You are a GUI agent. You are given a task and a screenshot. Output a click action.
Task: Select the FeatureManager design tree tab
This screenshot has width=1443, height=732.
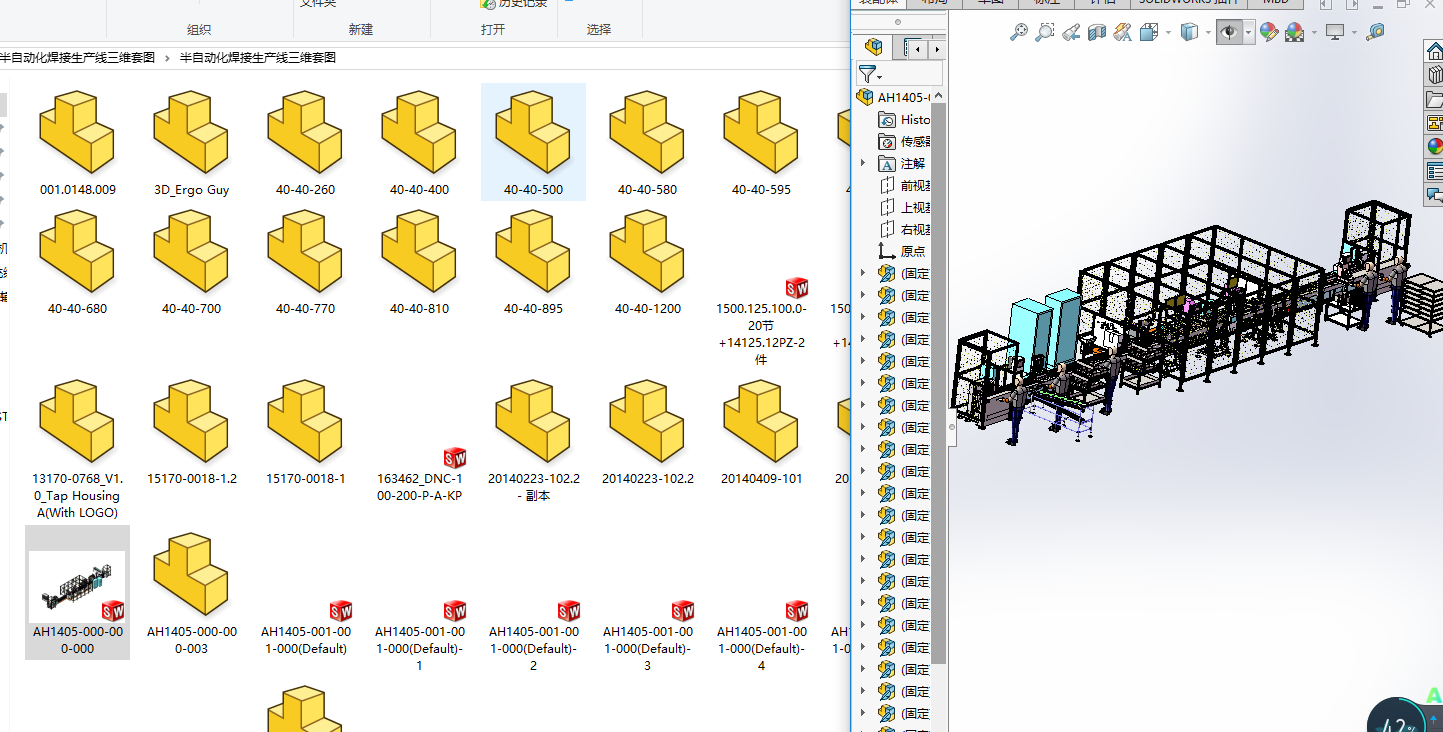click(875, 47)
